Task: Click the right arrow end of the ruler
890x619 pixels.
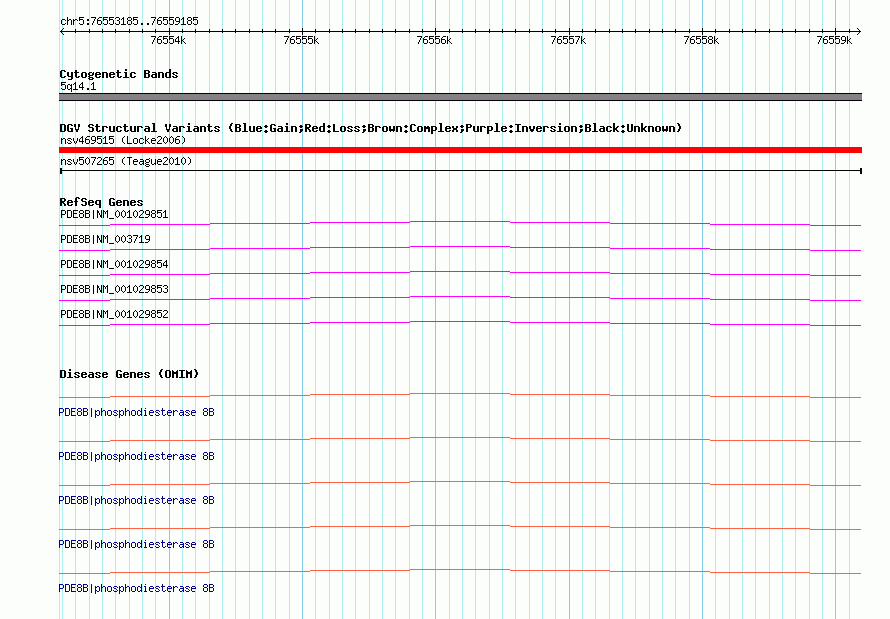Action: coord(859,32)
